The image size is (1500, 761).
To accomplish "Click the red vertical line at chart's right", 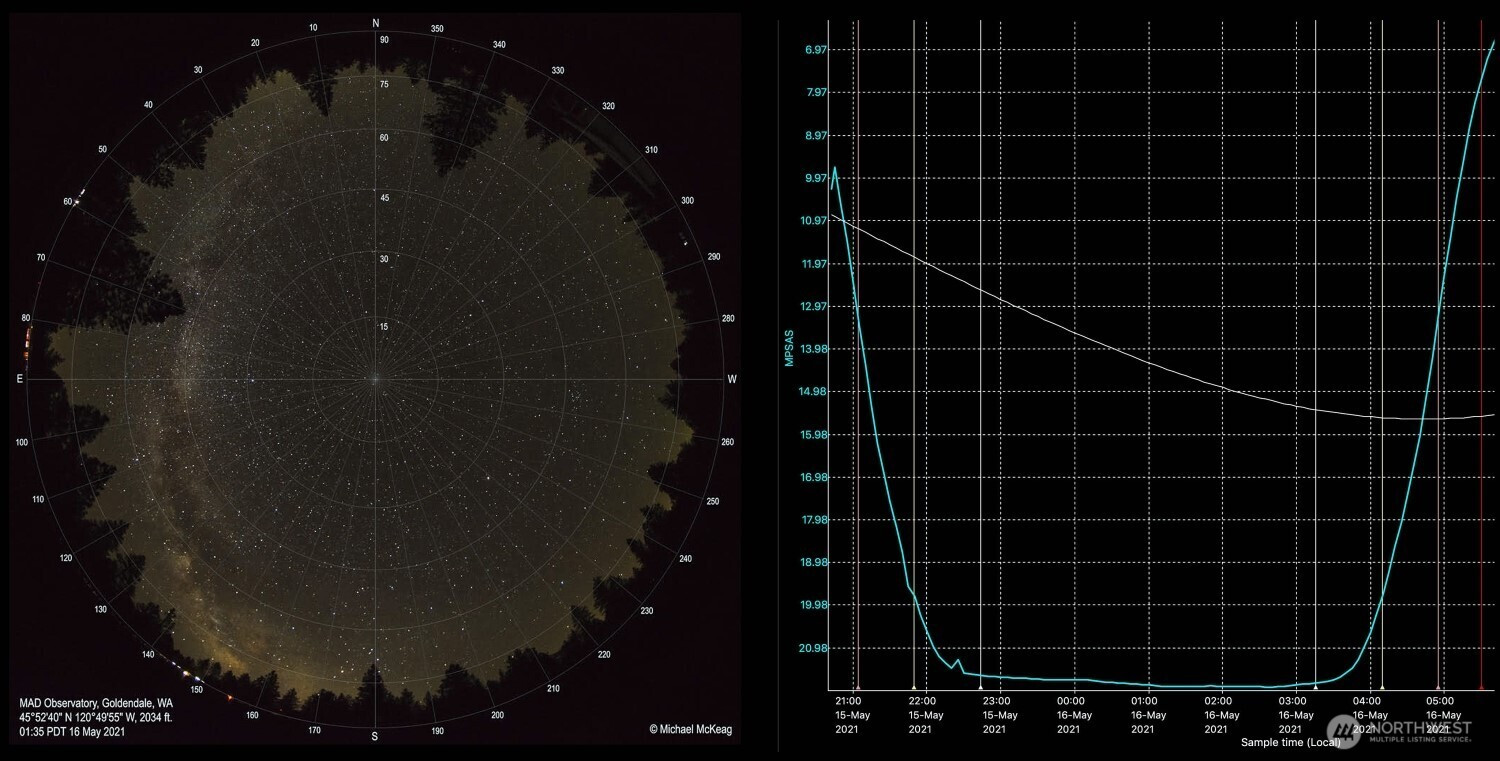I will tap(1481, 400).
